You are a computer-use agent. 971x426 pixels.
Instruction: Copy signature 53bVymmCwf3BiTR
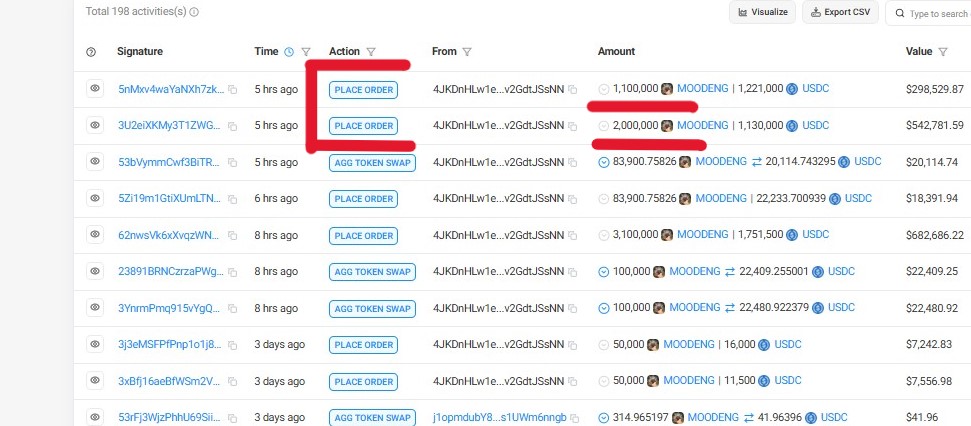pos(233,162)
